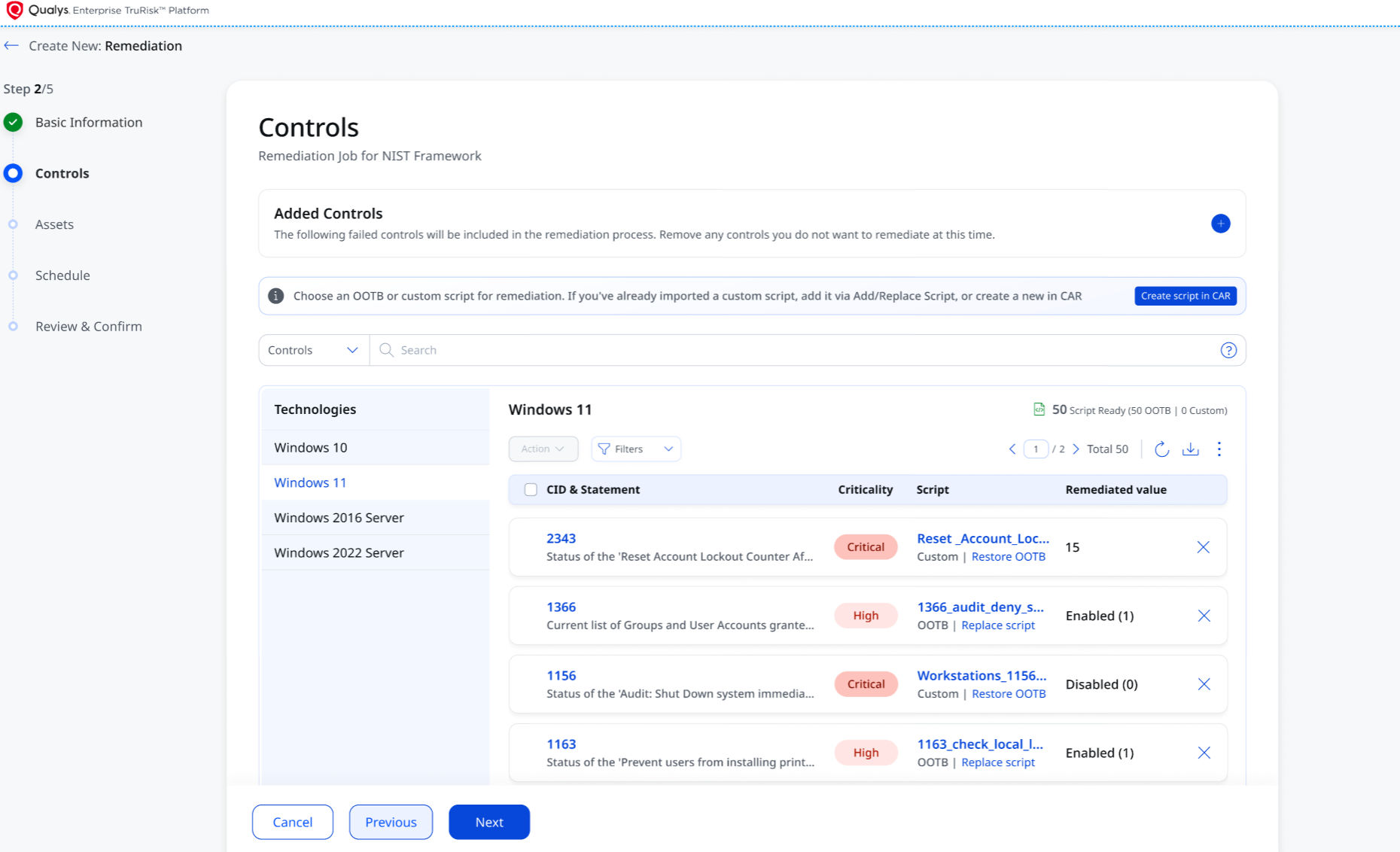Click Disabled (0) value for control 1156
The image size is (1400, 852).
click(1101, 684)
